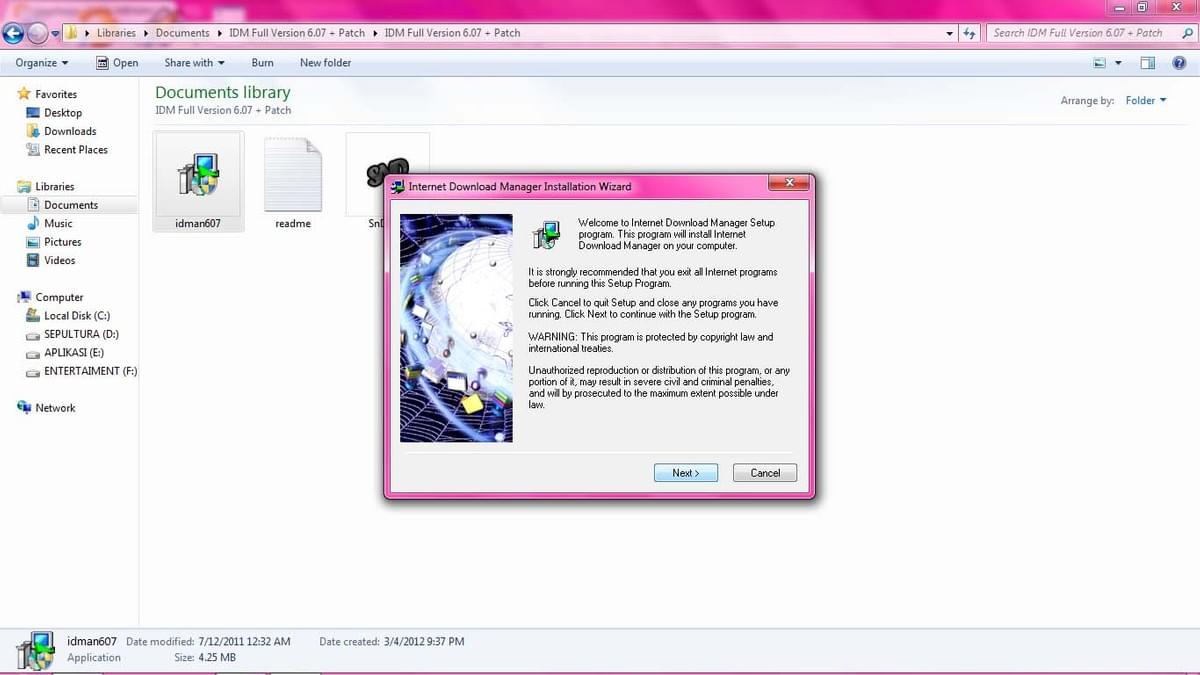Open the idman607 installer file icon
The width and height of the screenshot is (1200, 675).
click(x=198, y=174)
